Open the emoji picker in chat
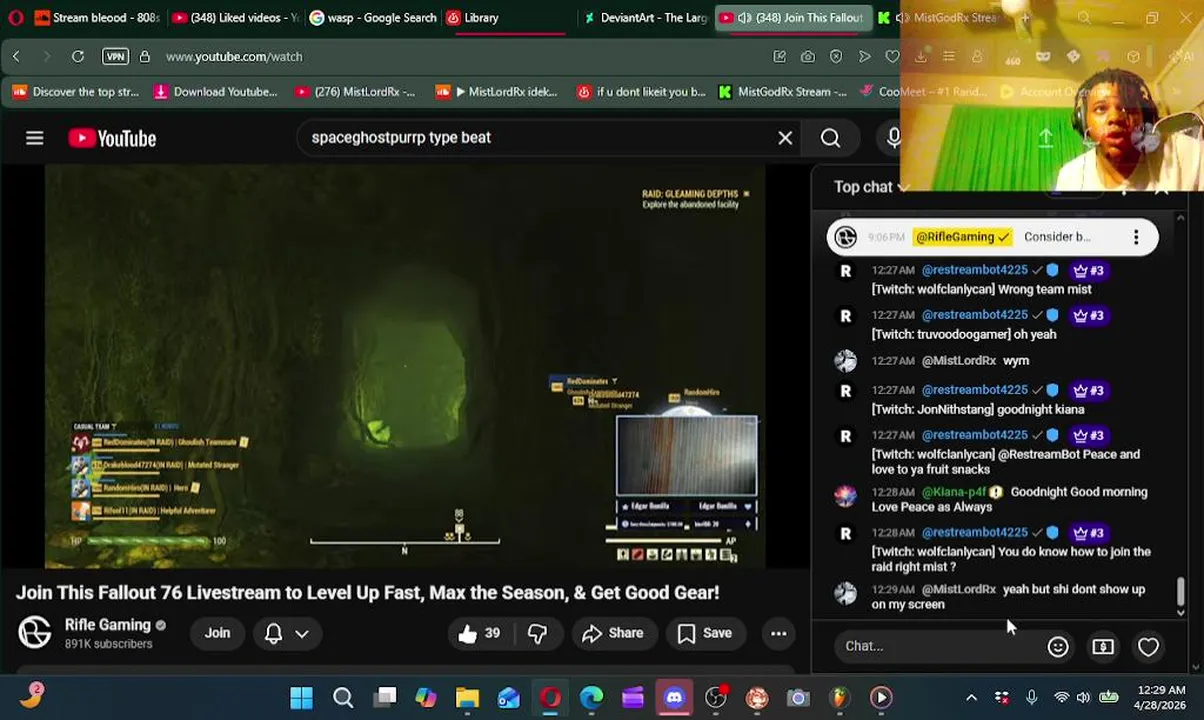 tap(1058, 646)
